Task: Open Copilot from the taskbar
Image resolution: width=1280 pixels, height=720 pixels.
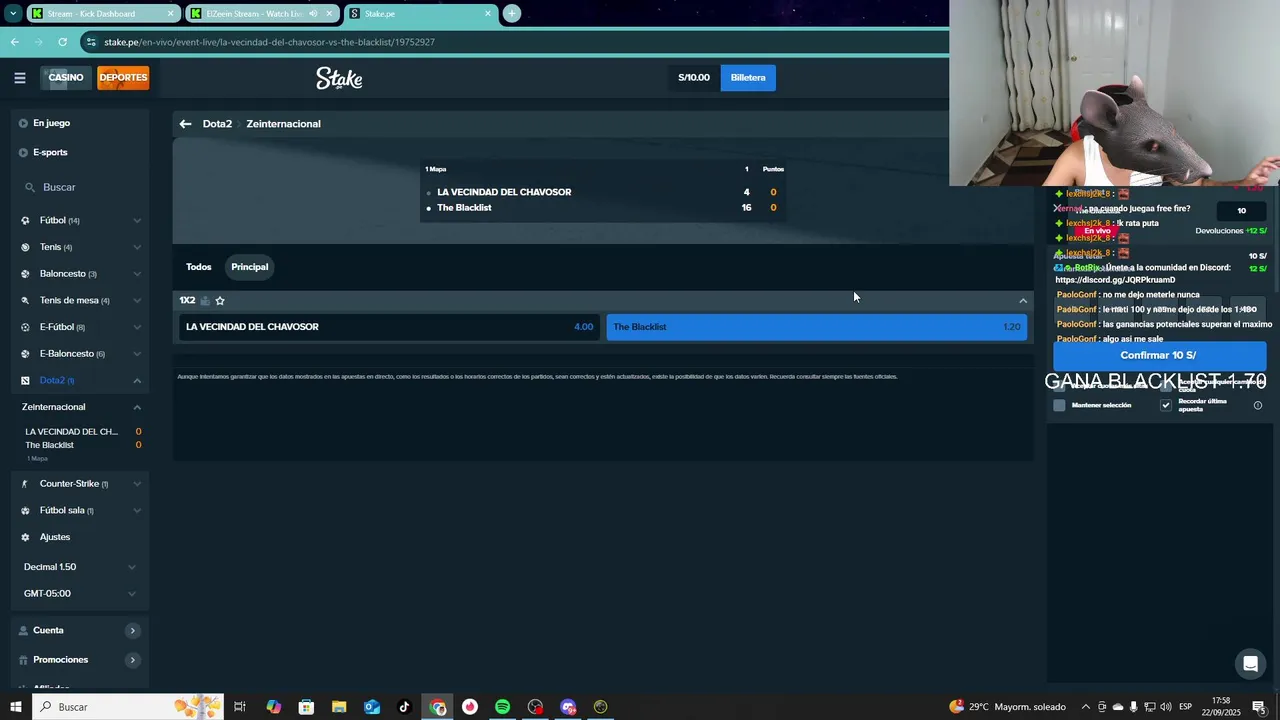Action: [x=273, y=707]
